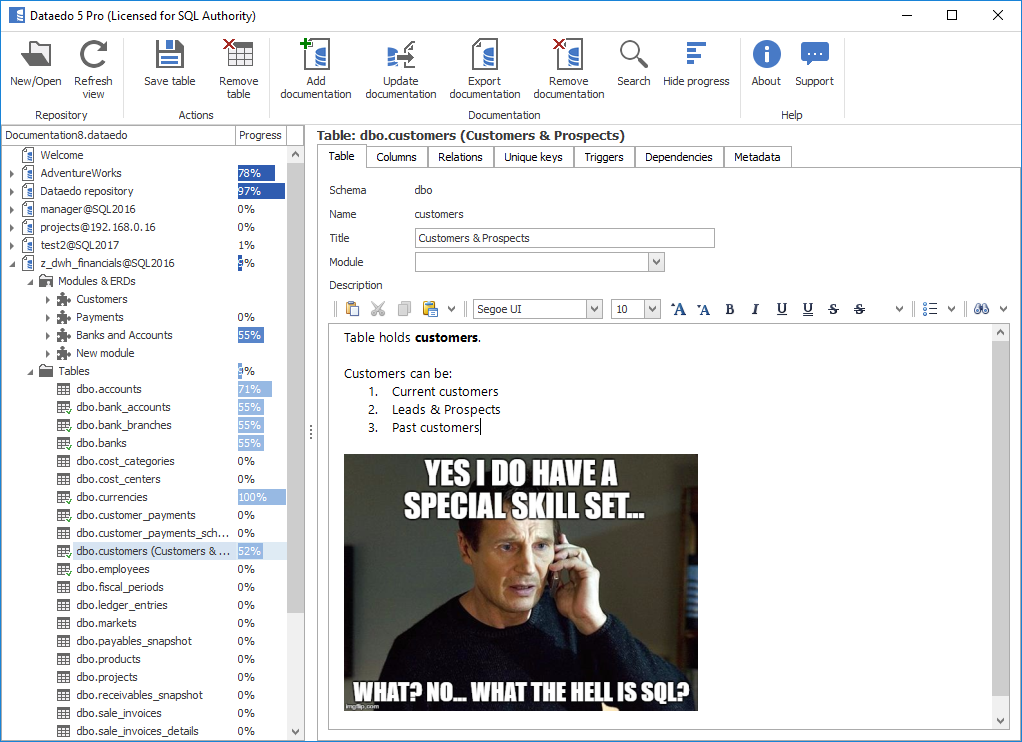Click the tree panel scroll down arrow

click(295, 732)
